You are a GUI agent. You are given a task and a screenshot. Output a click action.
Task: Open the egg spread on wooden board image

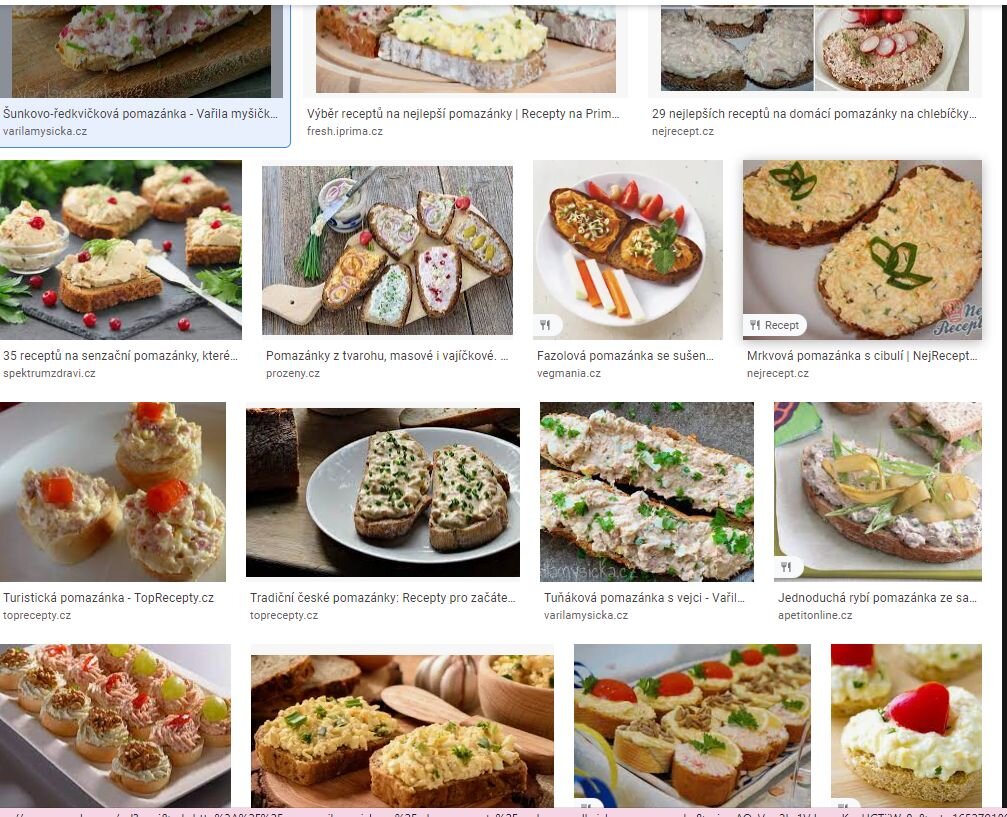[x=402, y=731]
